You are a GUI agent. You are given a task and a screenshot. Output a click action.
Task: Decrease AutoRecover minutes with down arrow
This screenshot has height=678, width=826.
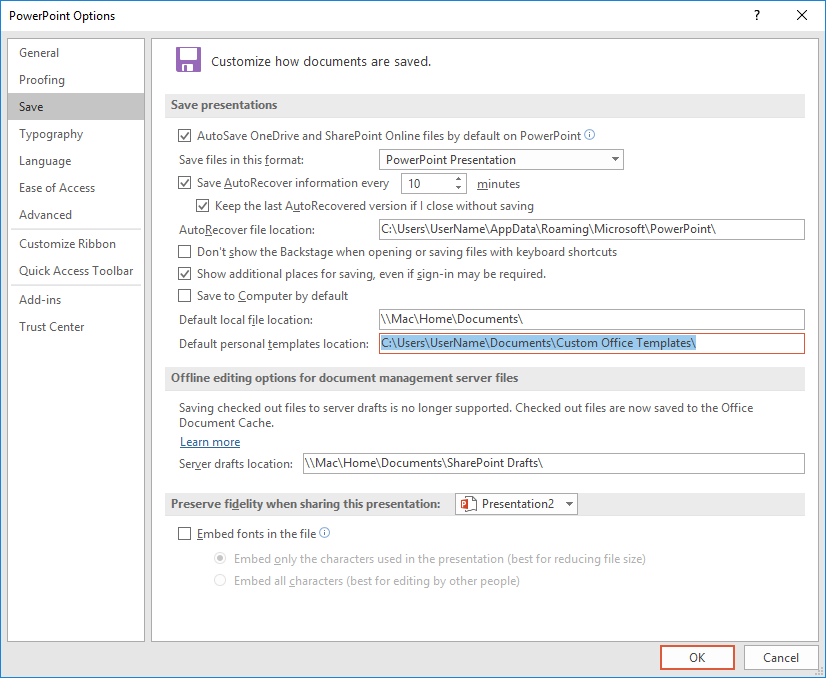pos(458,188)
